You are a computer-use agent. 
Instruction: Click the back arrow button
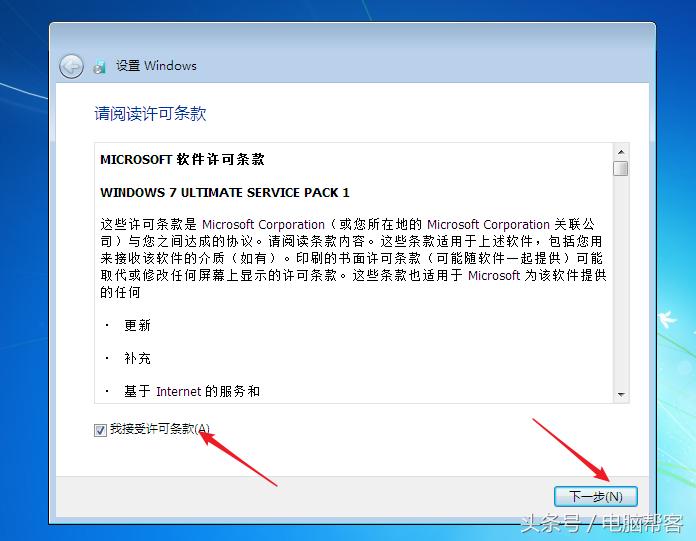coord(71,67)
